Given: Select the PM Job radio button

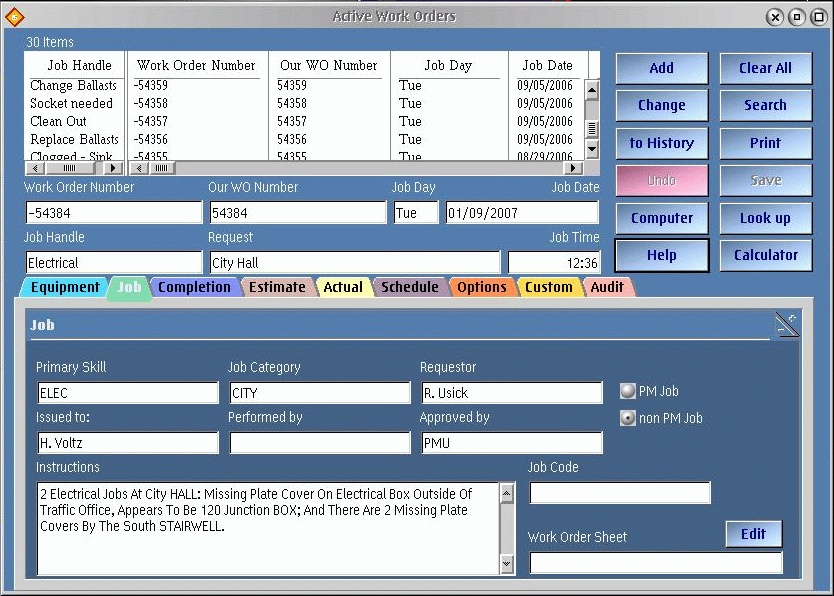Looking at the screenshot, I should click(x=628, y=391).
